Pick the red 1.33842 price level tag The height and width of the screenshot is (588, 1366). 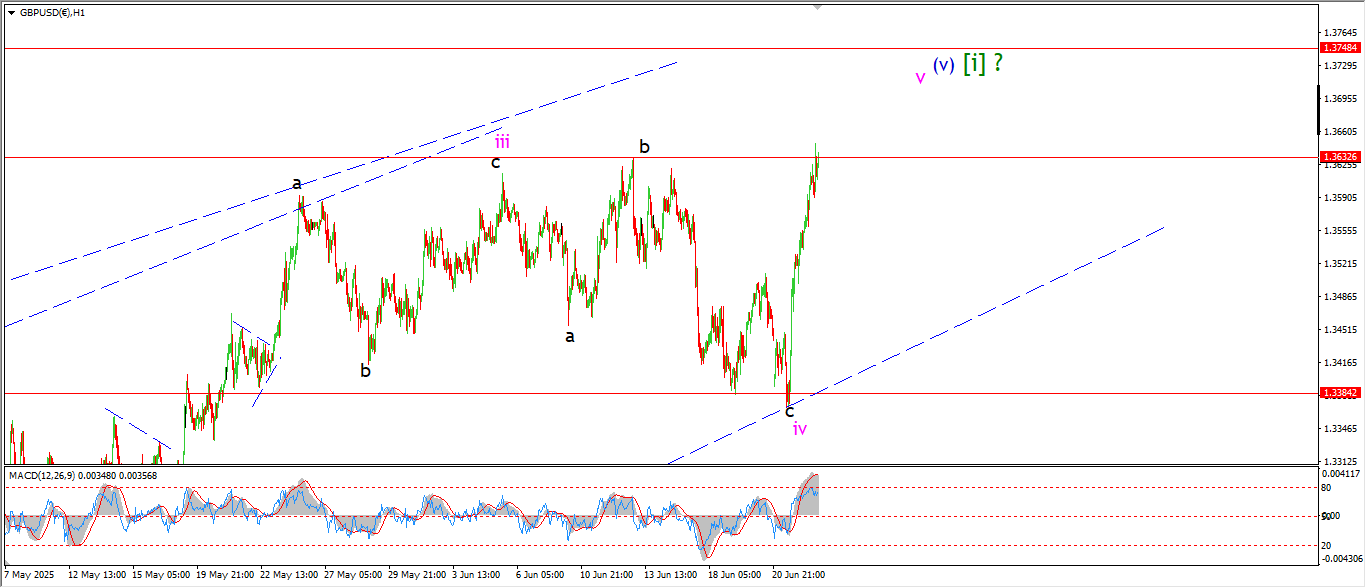1340,393
